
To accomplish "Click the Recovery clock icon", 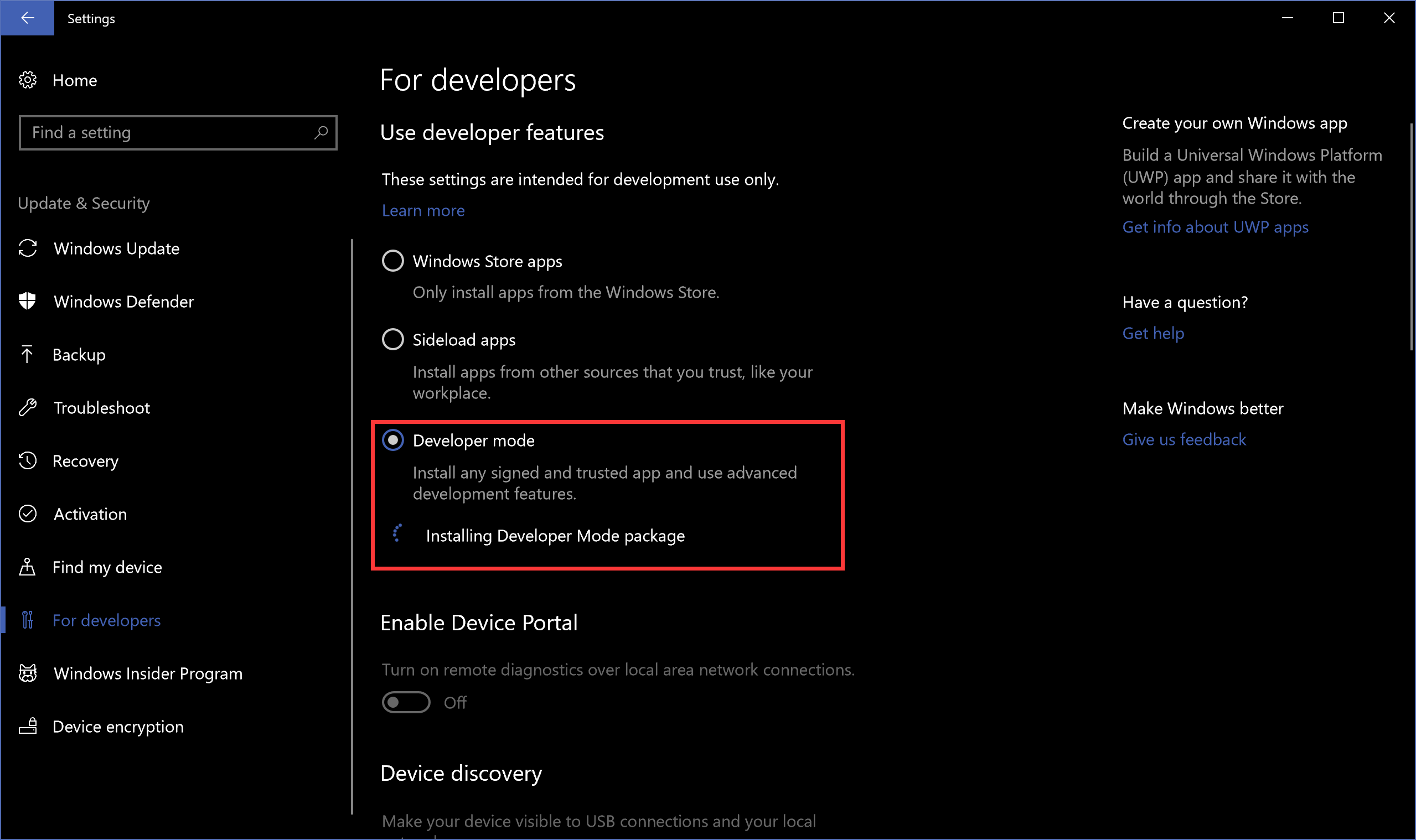I will pyautogui.click(x=28, y=461).
